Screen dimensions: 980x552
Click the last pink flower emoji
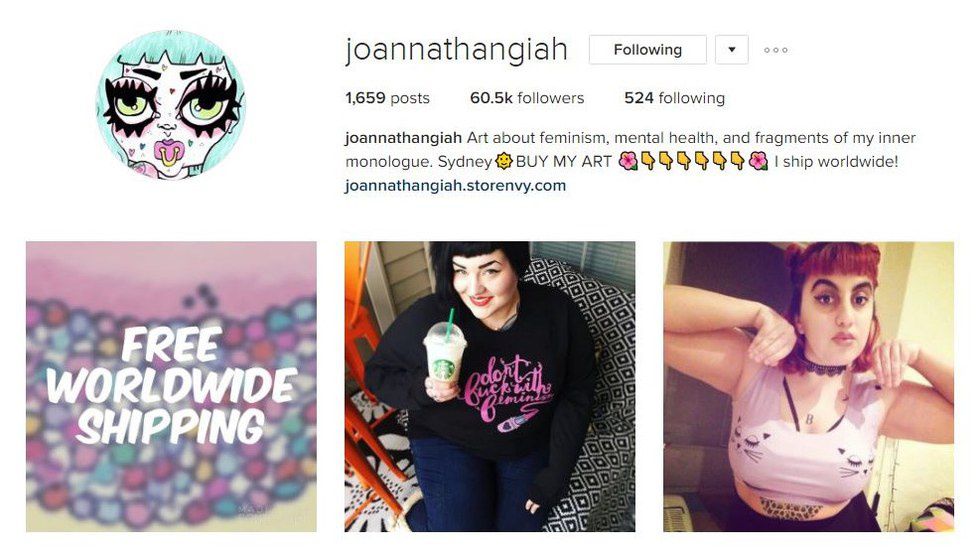pyautogui.click(x=758, y=161)
